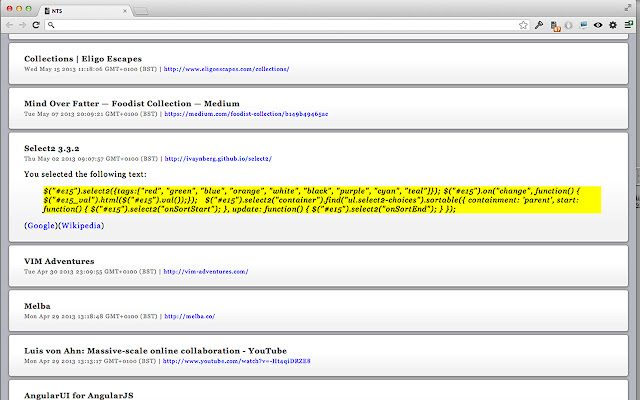
Task: Click the Mon Apr 29 13:18:48 timestamp
Action: [x=91, y=316]
